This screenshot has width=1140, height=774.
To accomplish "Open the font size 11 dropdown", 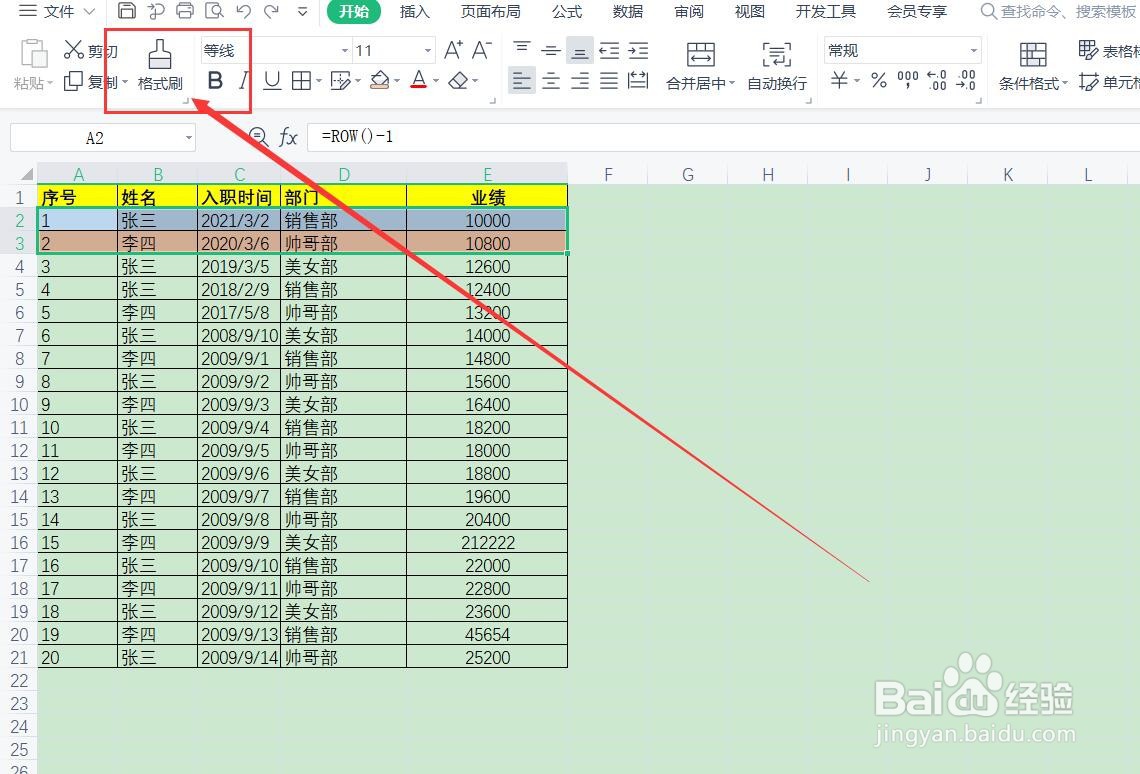I will pos(428,51).
